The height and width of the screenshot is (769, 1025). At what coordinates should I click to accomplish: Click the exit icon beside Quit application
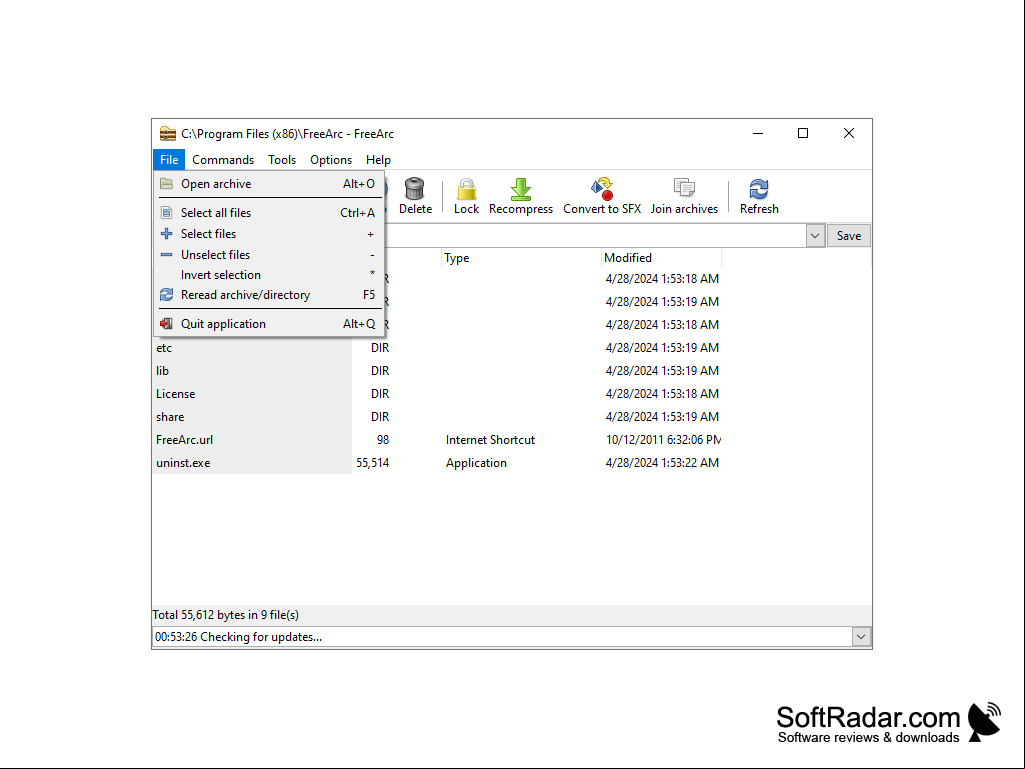click(x=167, y=324)
